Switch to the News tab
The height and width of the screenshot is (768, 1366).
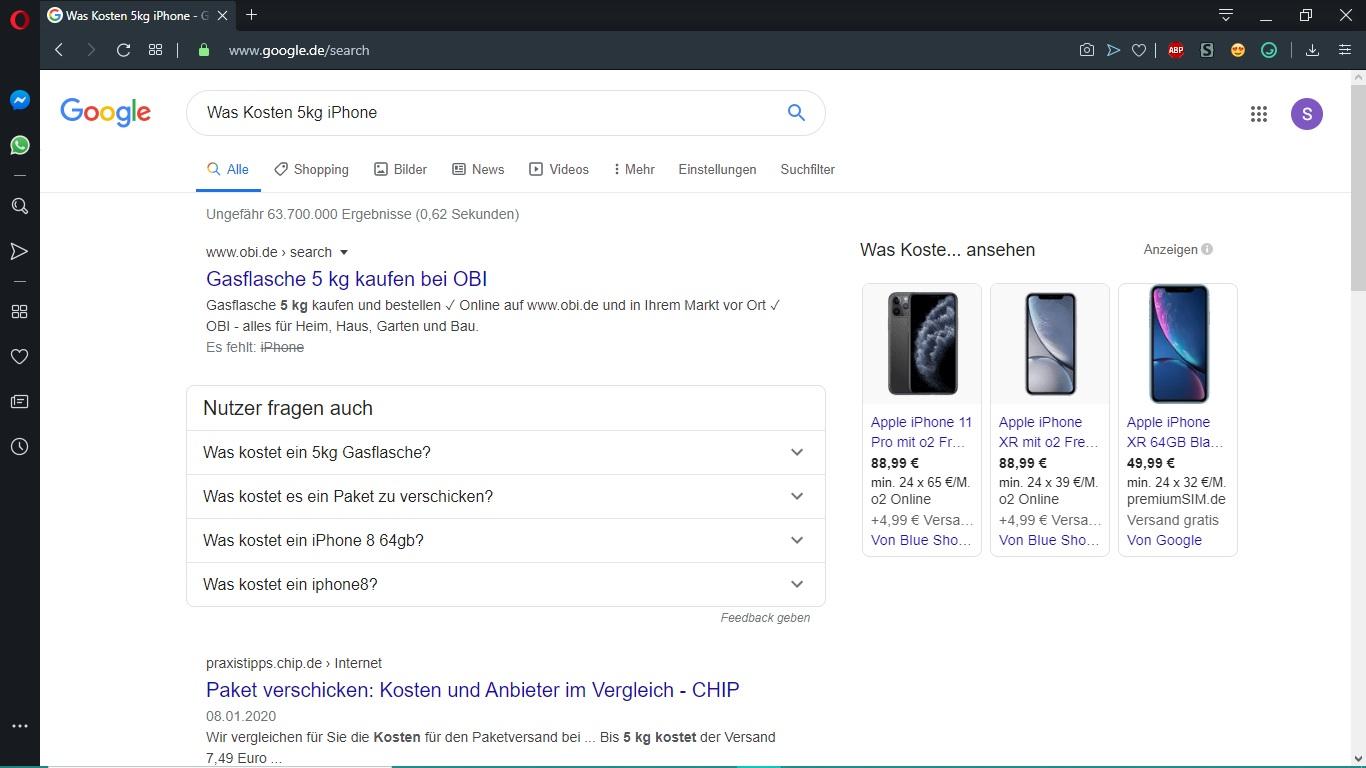(x=478, y=169)
